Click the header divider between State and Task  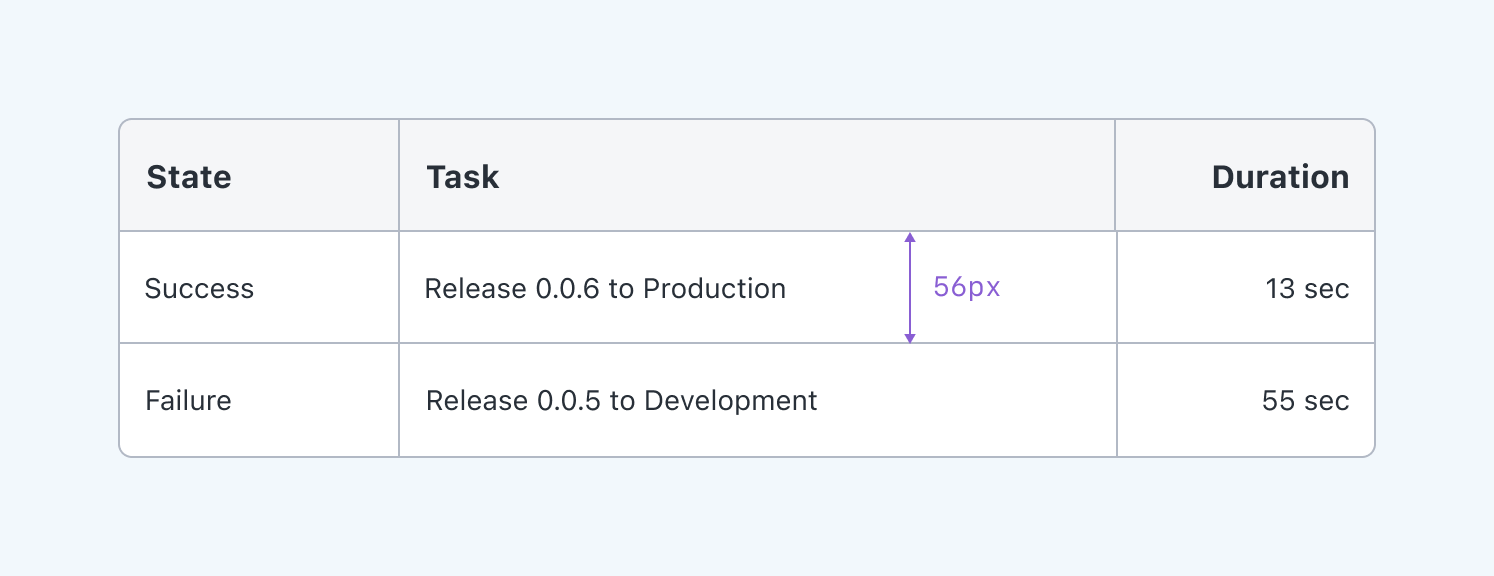[x=399, y=176]
